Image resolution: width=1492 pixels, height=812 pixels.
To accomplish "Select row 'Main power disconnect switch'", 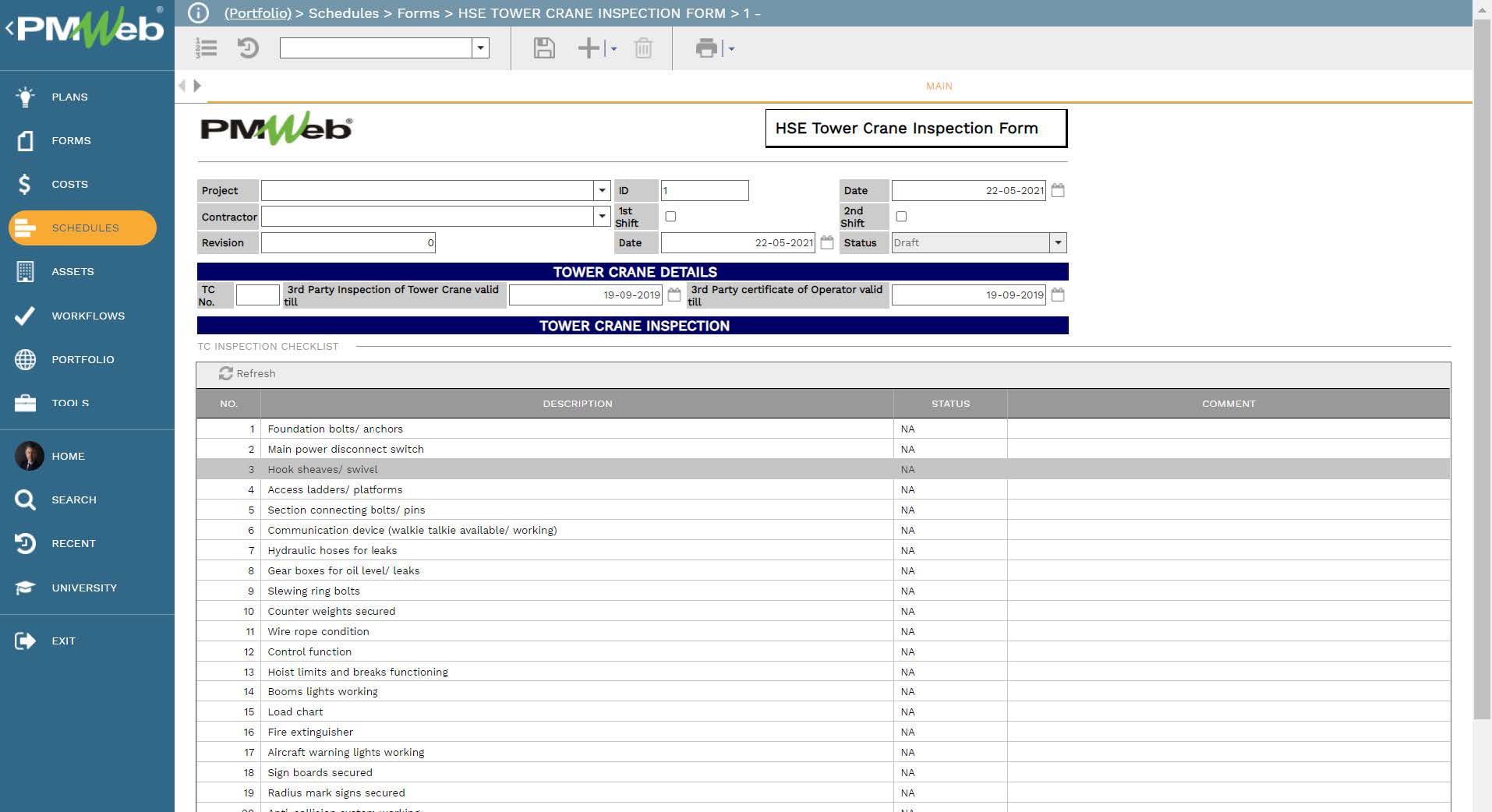I will pos(823,449).
